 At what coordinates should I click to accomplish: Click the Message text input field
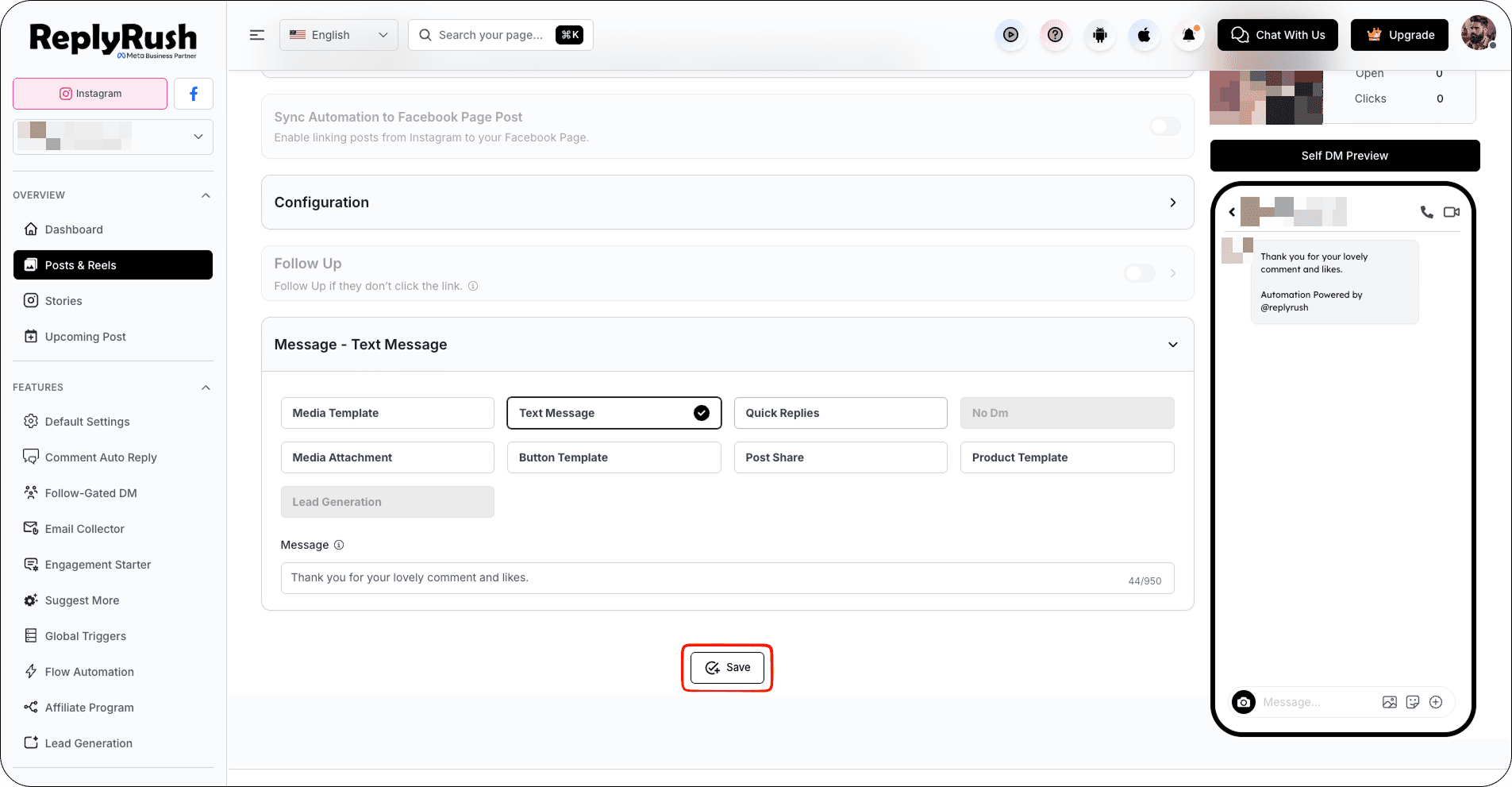727,578
